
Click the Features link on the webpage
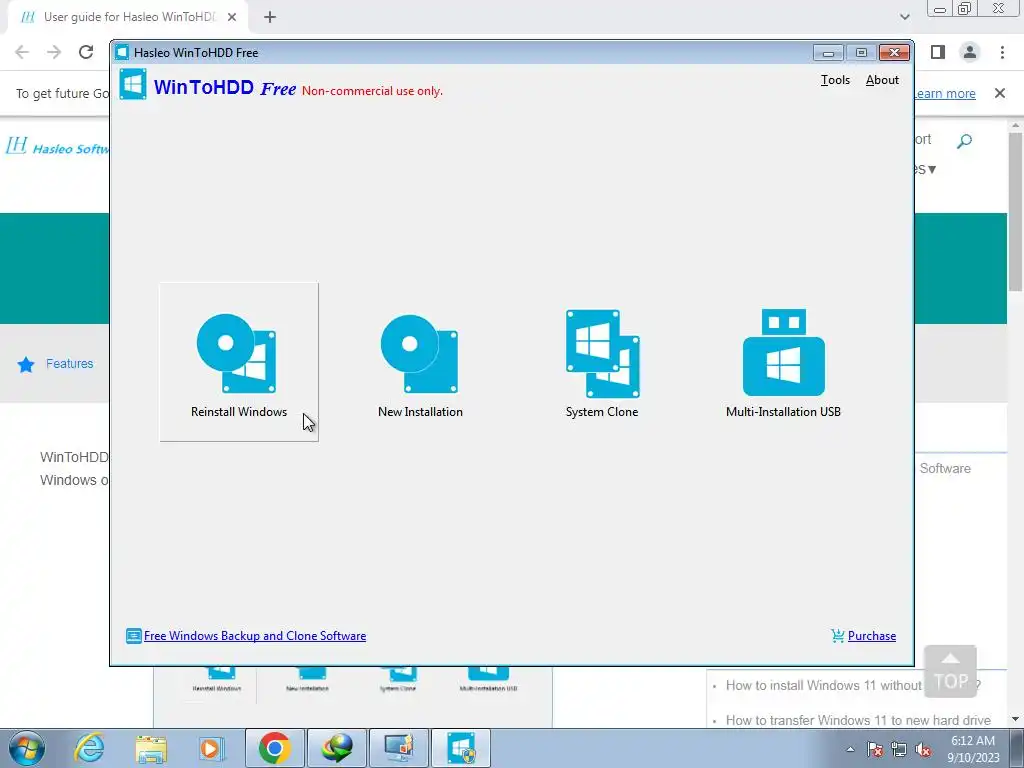point(69,364)
